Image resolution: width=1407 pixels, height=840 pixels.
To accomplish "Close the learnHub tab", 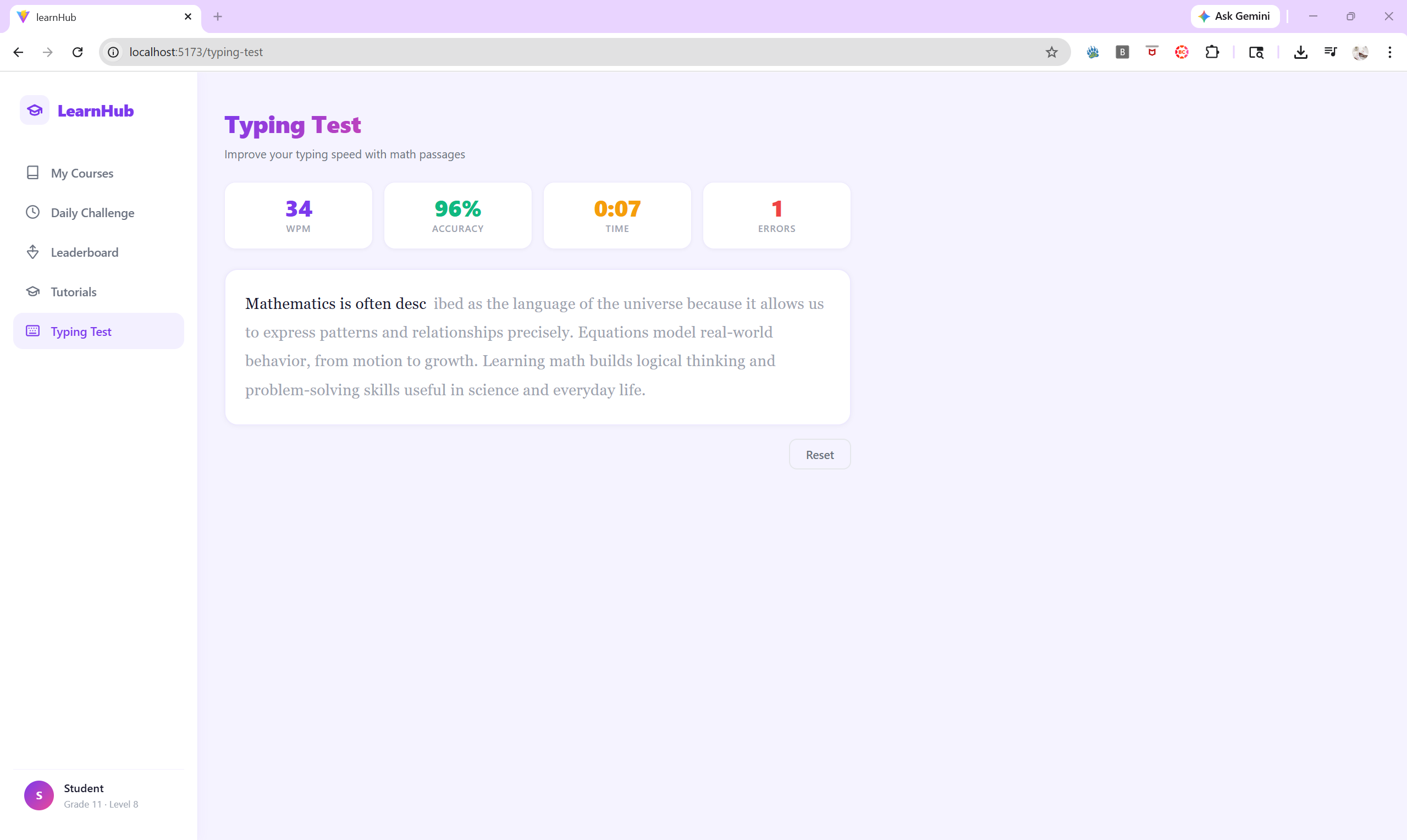I will (188, 16).
